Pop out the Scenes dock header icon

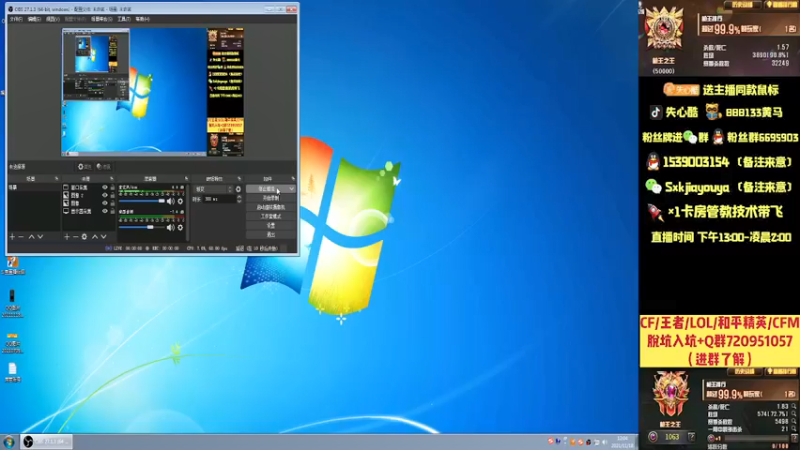57,179
